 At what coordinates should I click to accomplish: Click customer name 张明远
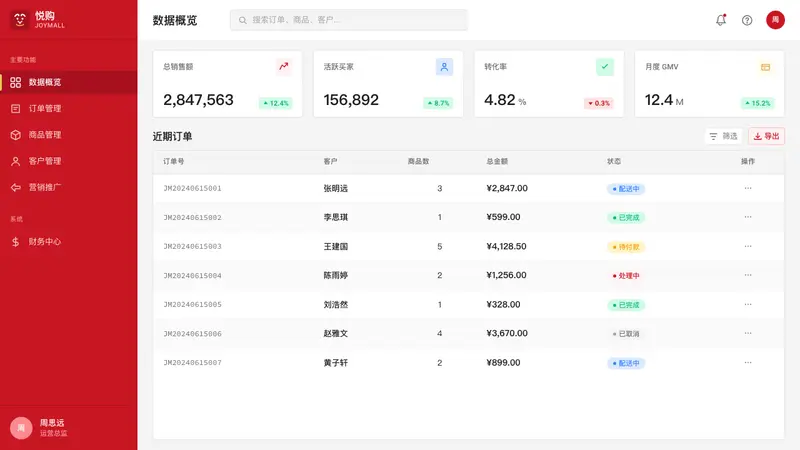click(x=336, y=188)
